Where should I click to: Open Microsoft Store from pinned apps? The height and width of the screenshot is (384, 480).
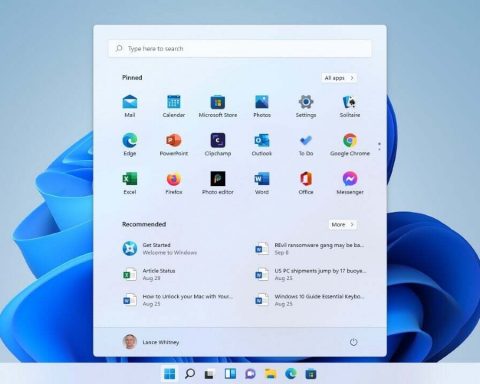218,106
